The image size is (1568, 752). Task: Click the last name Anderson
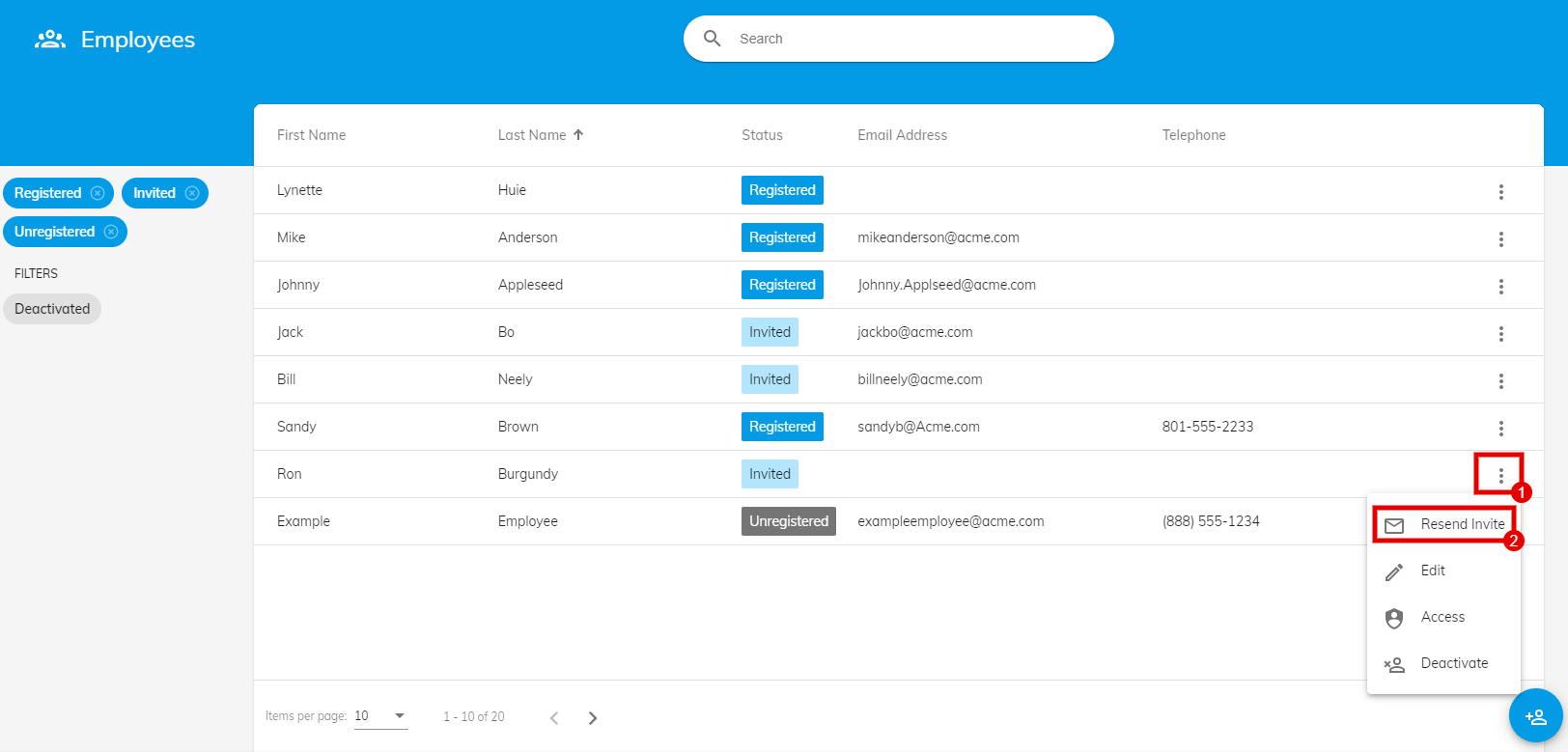[x=527, y=237]
